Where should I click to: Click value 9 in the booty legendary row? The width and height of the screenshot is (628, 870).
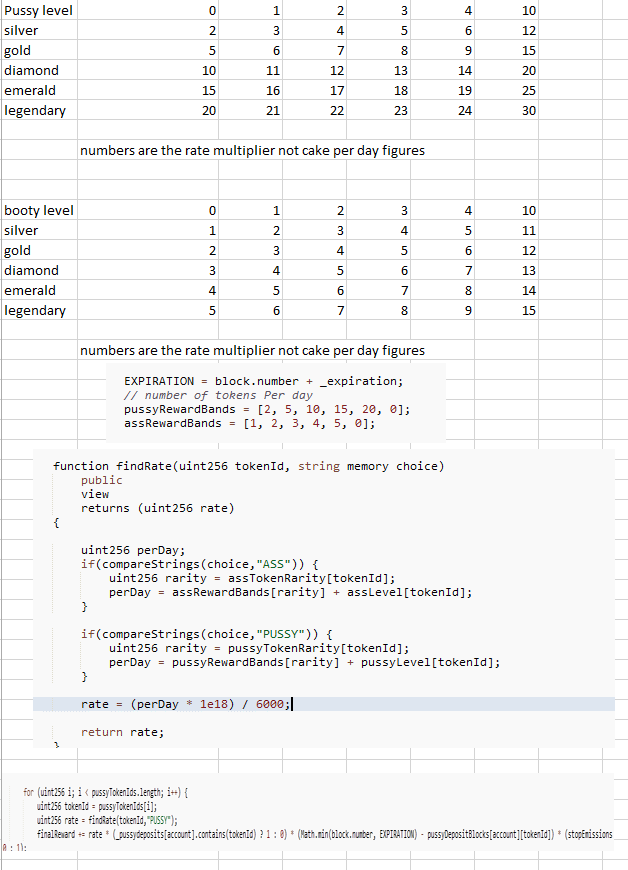coord(442,310)
